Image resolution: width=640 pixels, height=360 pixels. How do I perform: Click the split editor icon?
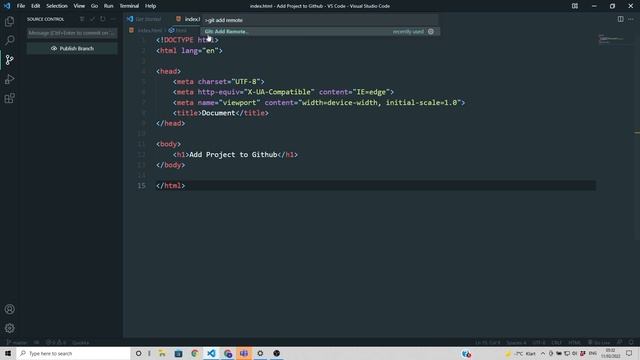pyautogui.click(x=620, y=19)
